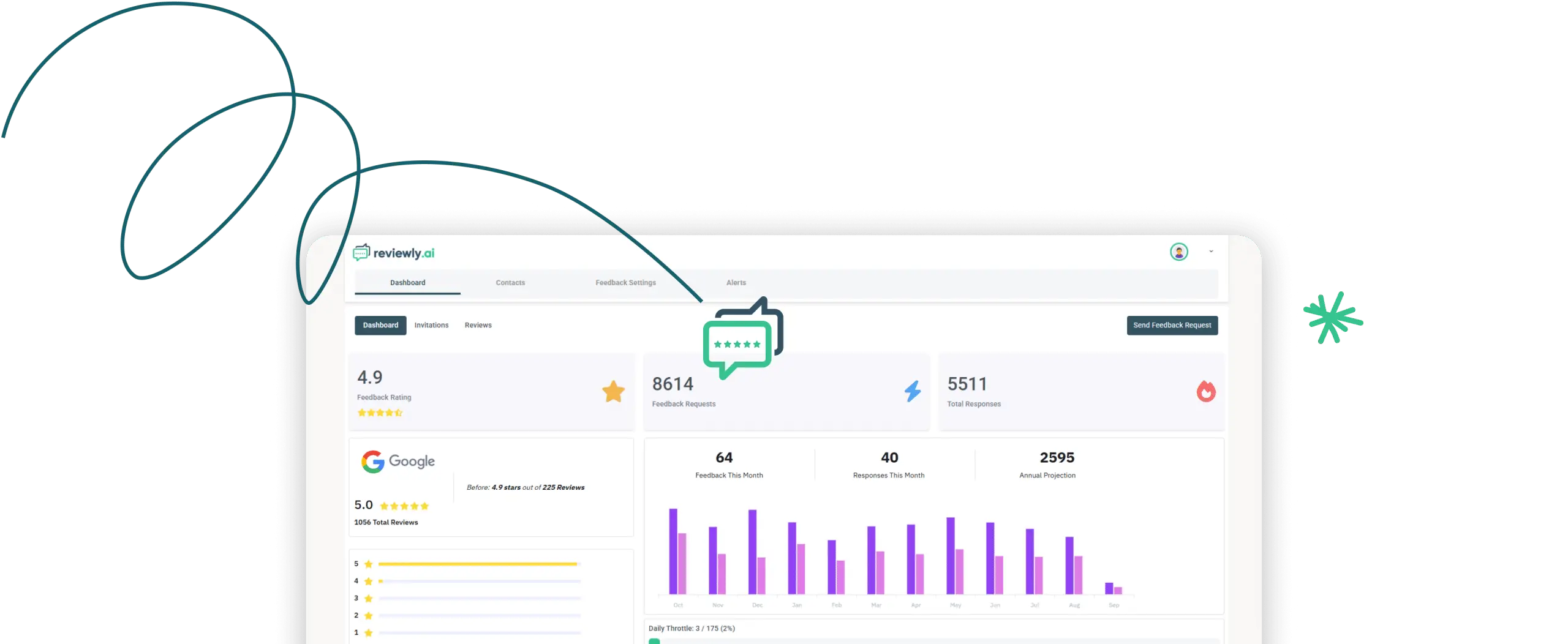
Task: Select the 1-star rating row star
Action: [368, 633]
